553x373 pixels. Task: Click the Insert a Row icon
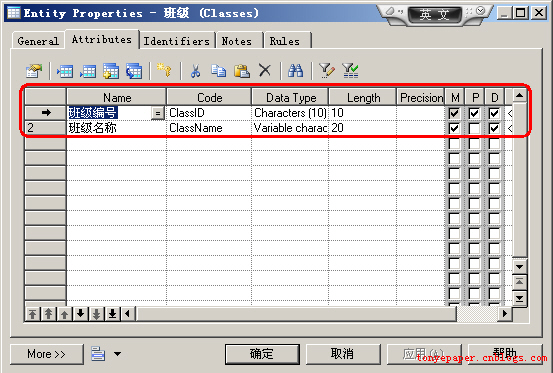coord(65,71)
